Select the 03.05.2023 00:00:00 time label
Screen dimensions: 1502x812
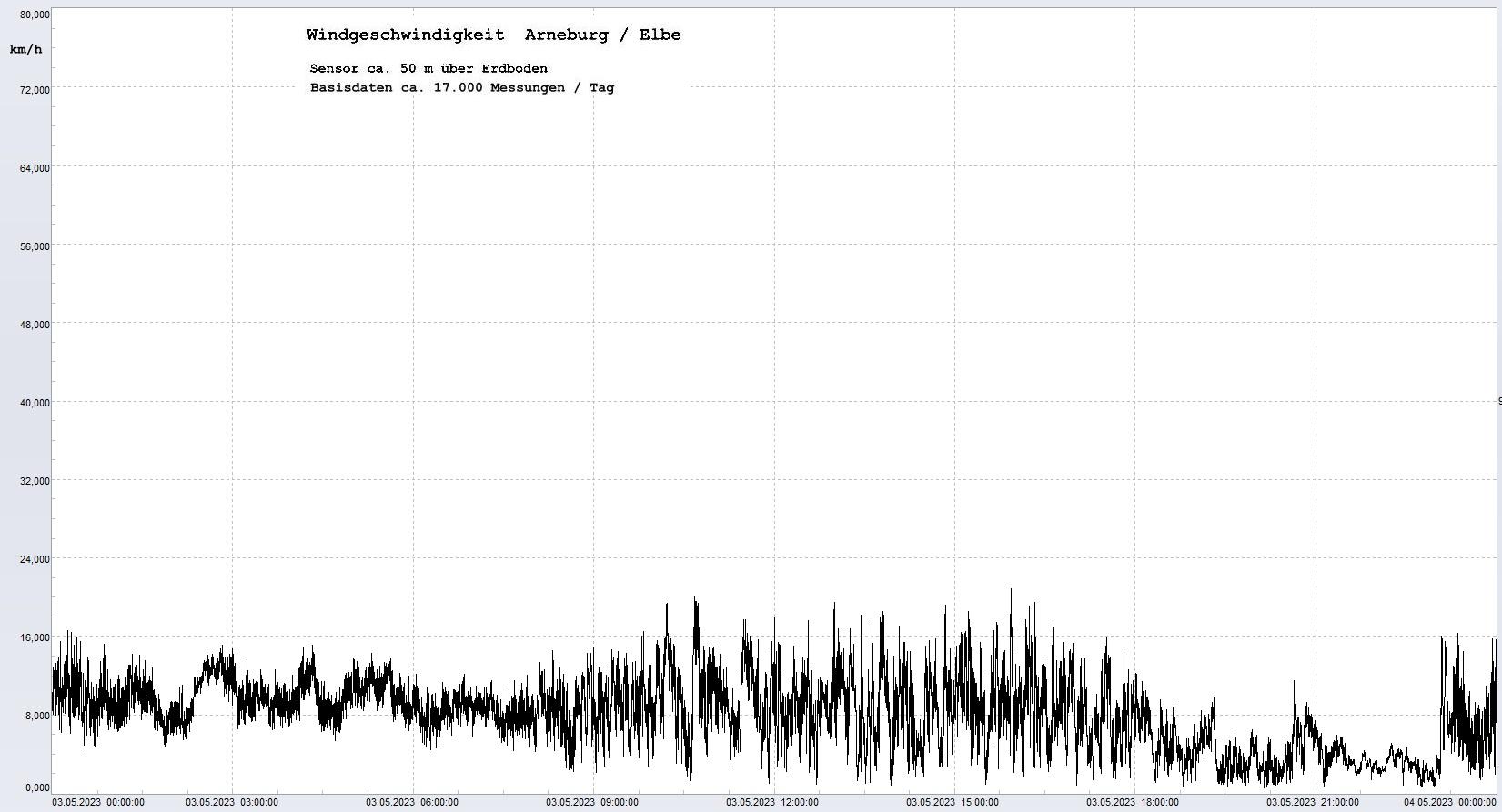tap(98, 802)
